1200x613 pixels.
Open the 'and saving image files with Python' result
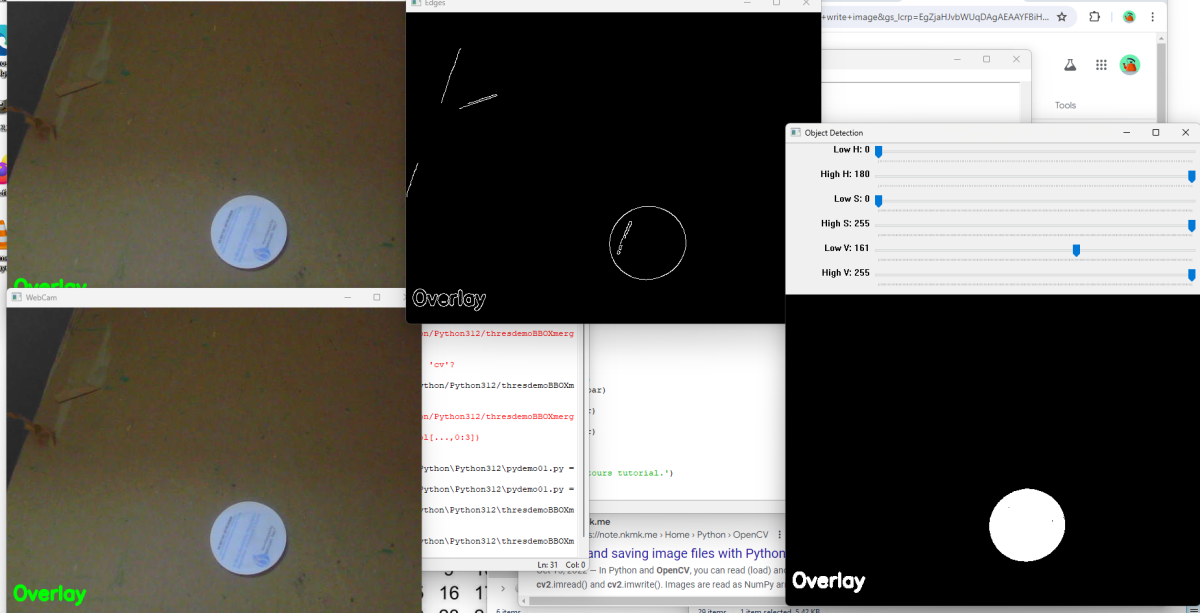[x=686, y=553]
